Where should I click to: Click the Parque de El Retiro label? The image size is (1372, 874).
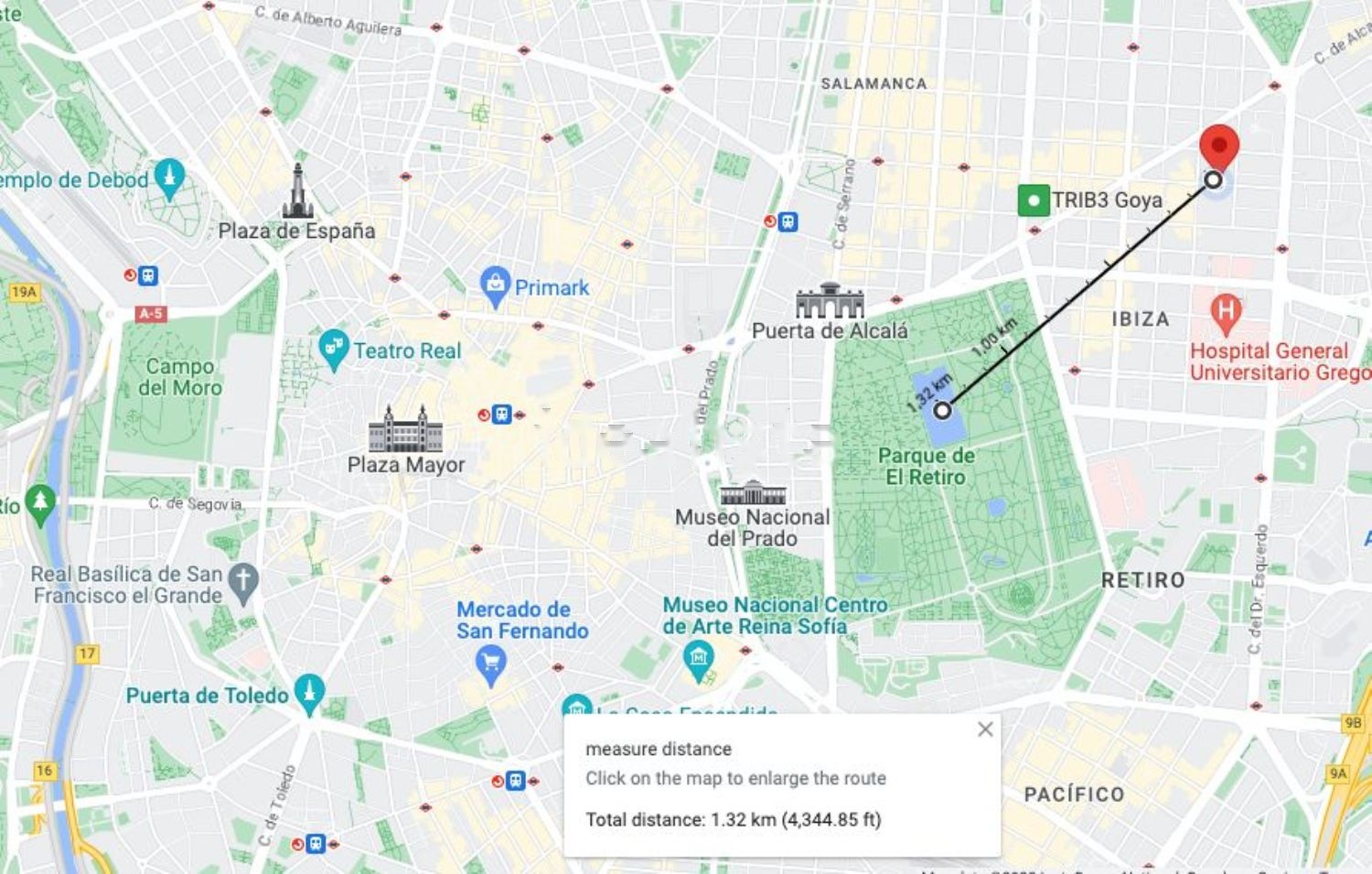(926, 466)
